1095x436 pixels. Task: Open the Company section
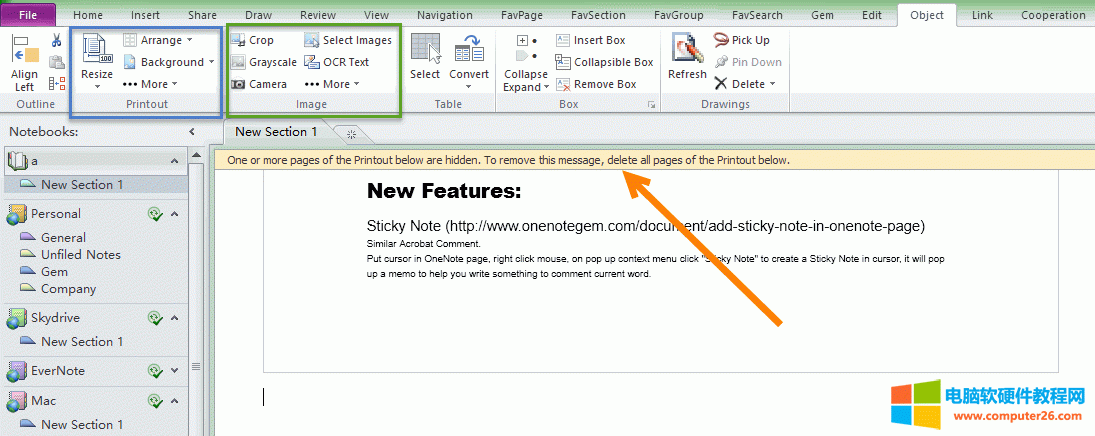coord(68,289)
